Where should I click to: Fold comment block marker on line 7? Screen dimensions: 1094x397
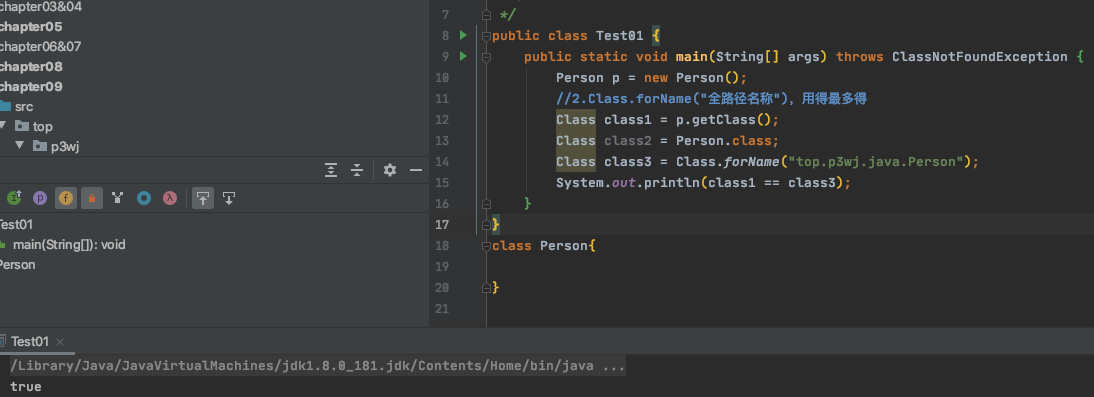click(486, 15)
